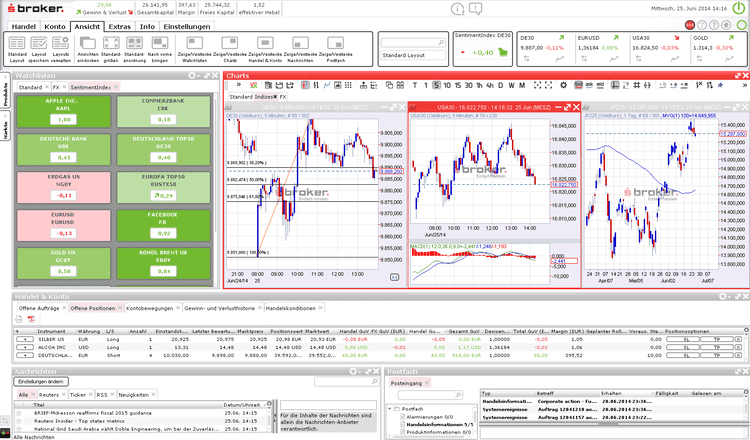Expand the Produkte side panel tab
This screenshot has height=440, width=750.
pyautogui.click(x=5, y=91)
